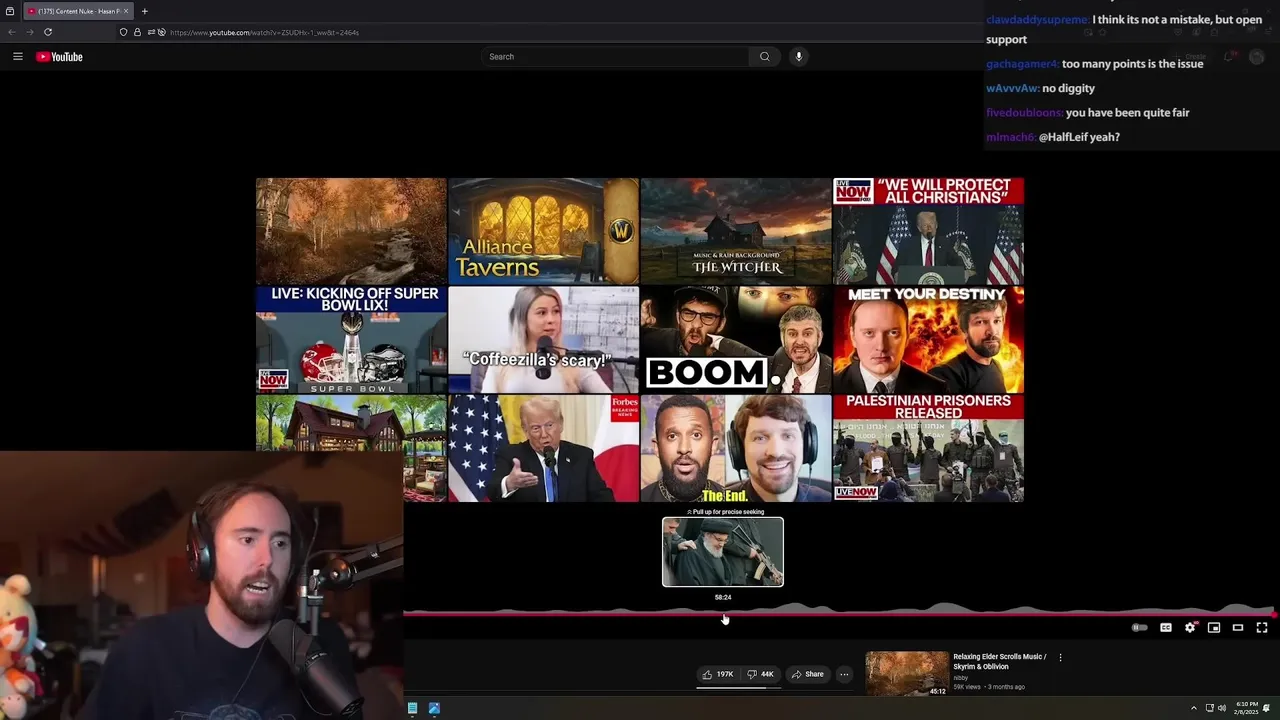The height and width of the screenshot is (720, 1280).
Task: Open the taskbar clock showing 6:10 PM
Action: (1244, 708)
